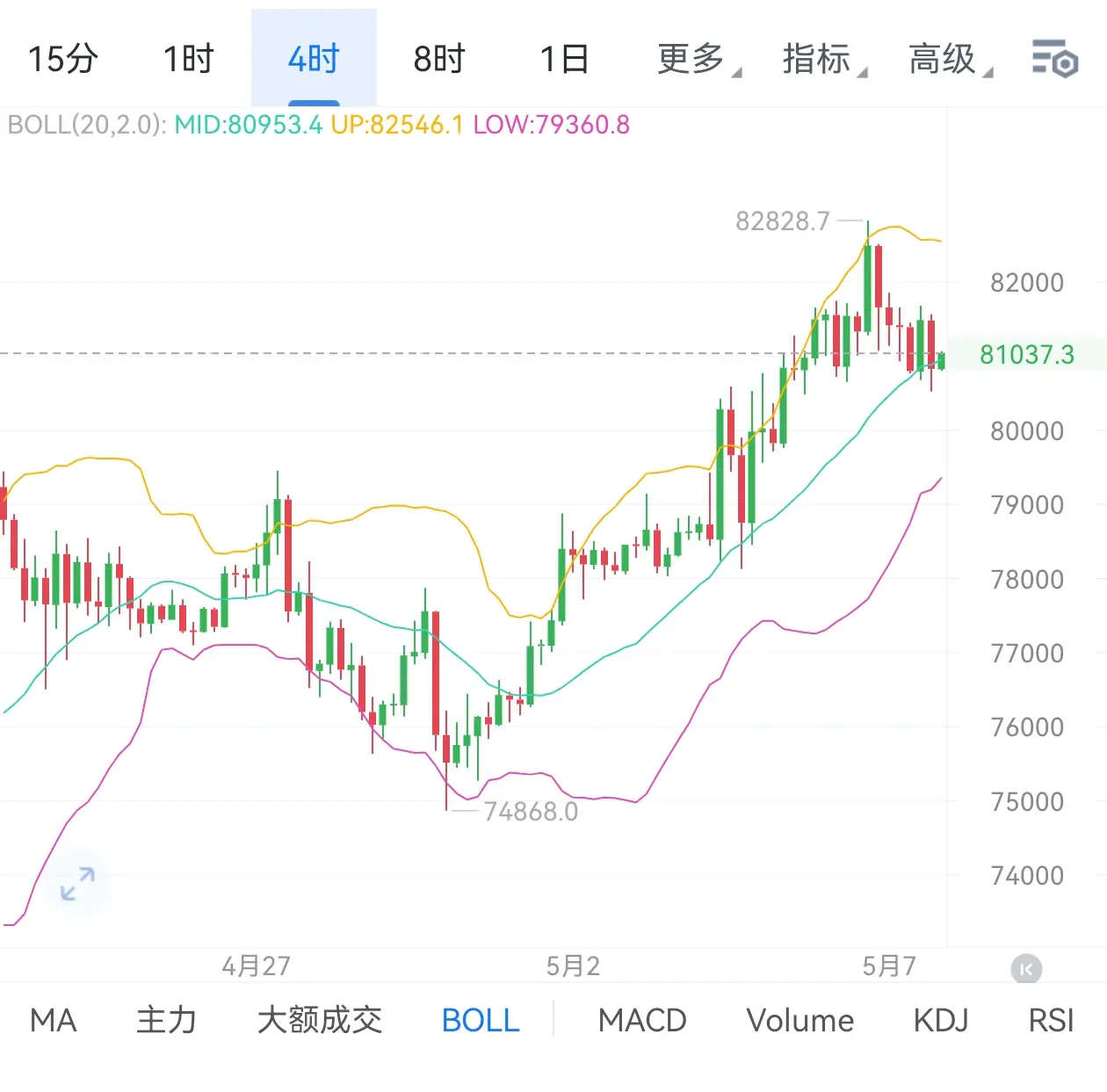The width and height of the screenshot is (1107, 1092).
Task: Click the current price tag 81037.3
Action: [x=1027, y=354]
